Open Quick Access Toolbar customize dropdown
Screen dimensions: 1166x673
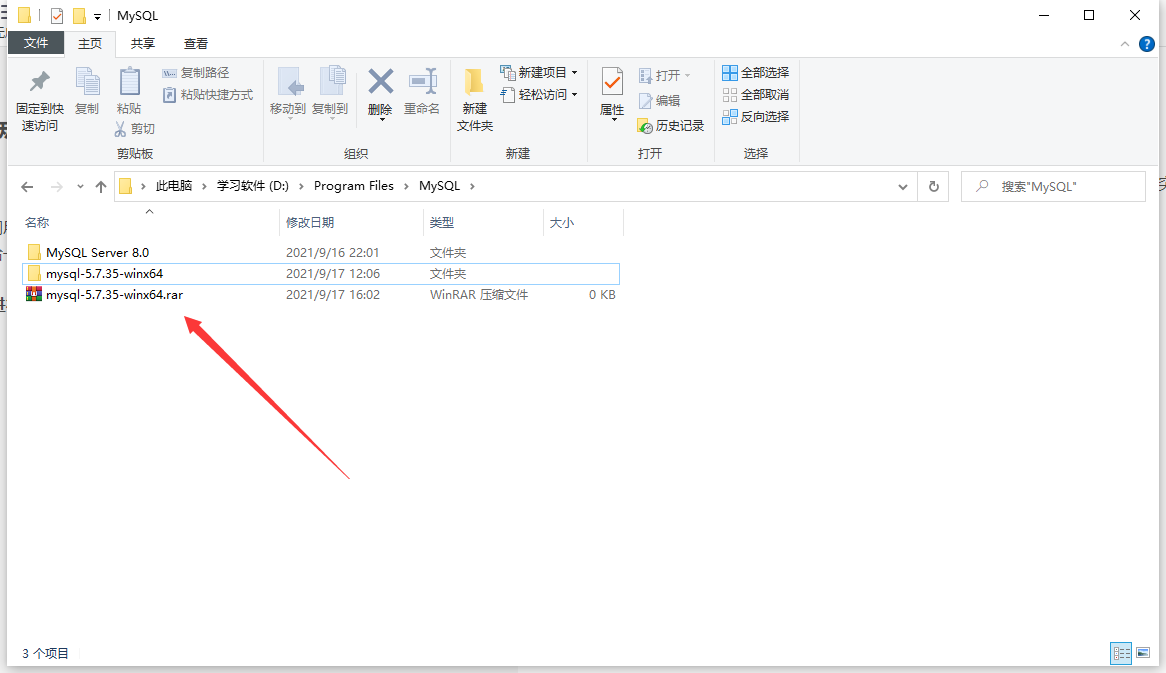[97, 16]
